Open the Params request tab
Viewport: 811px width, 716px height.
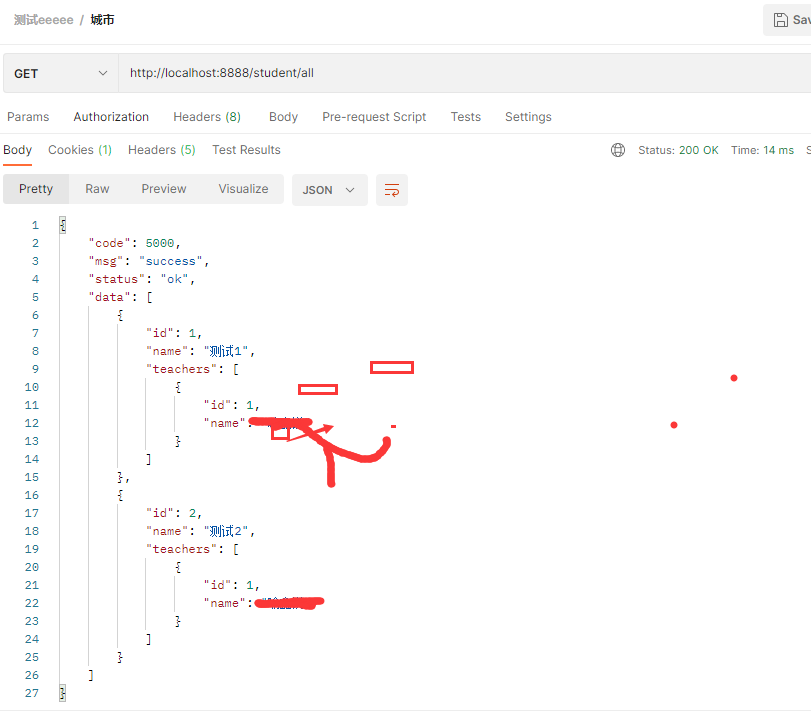28,117
